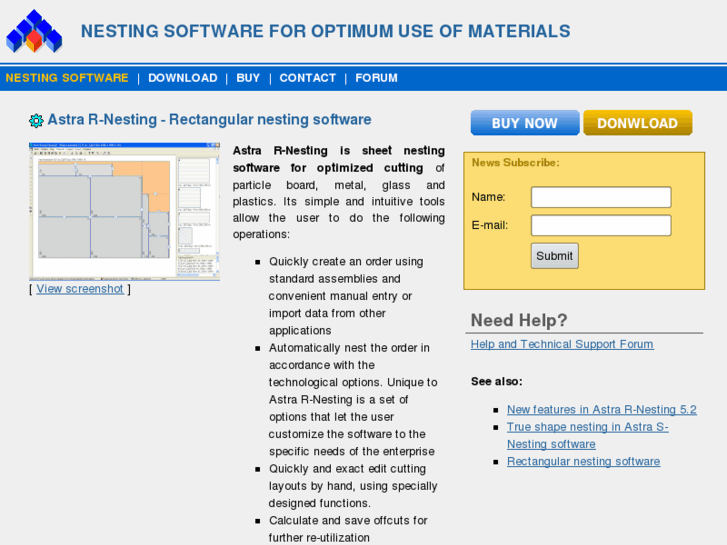Click the See also: label
The image size is (727, 545).
click(497, 381)
